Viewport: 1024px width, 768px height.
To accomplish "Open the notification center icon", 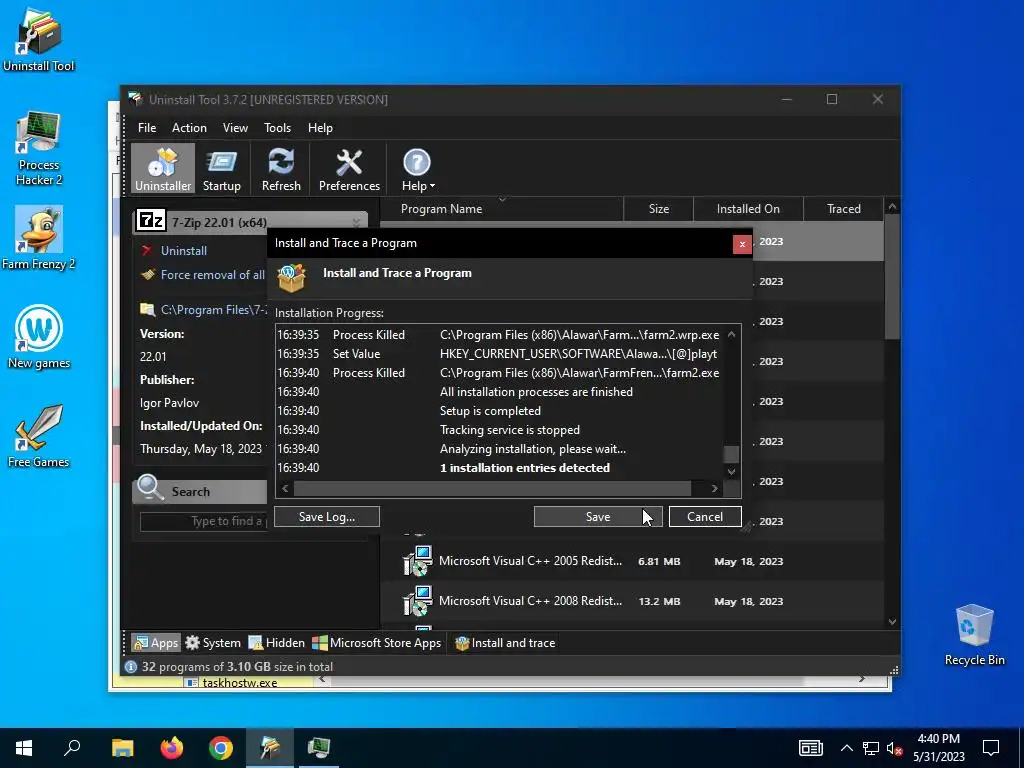I will point(991,748).
